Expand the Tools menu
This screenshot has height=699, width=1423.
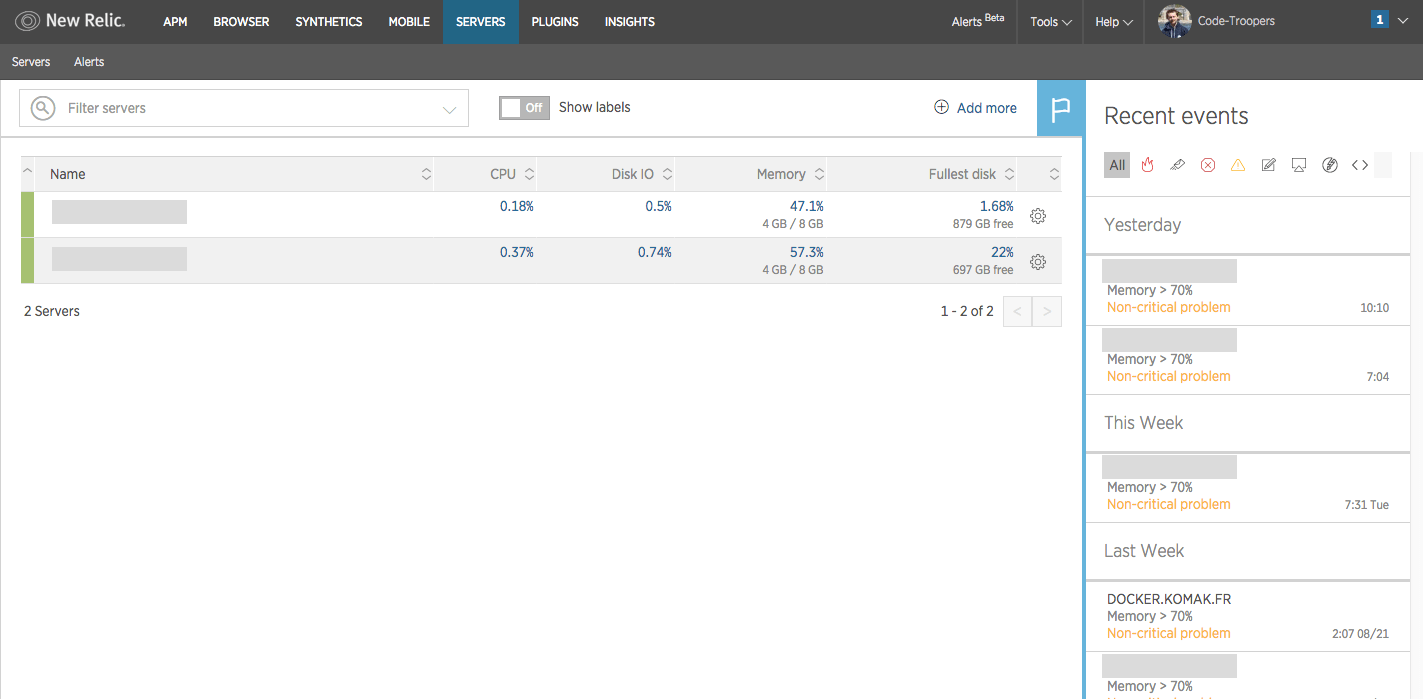pos(1050,22)
